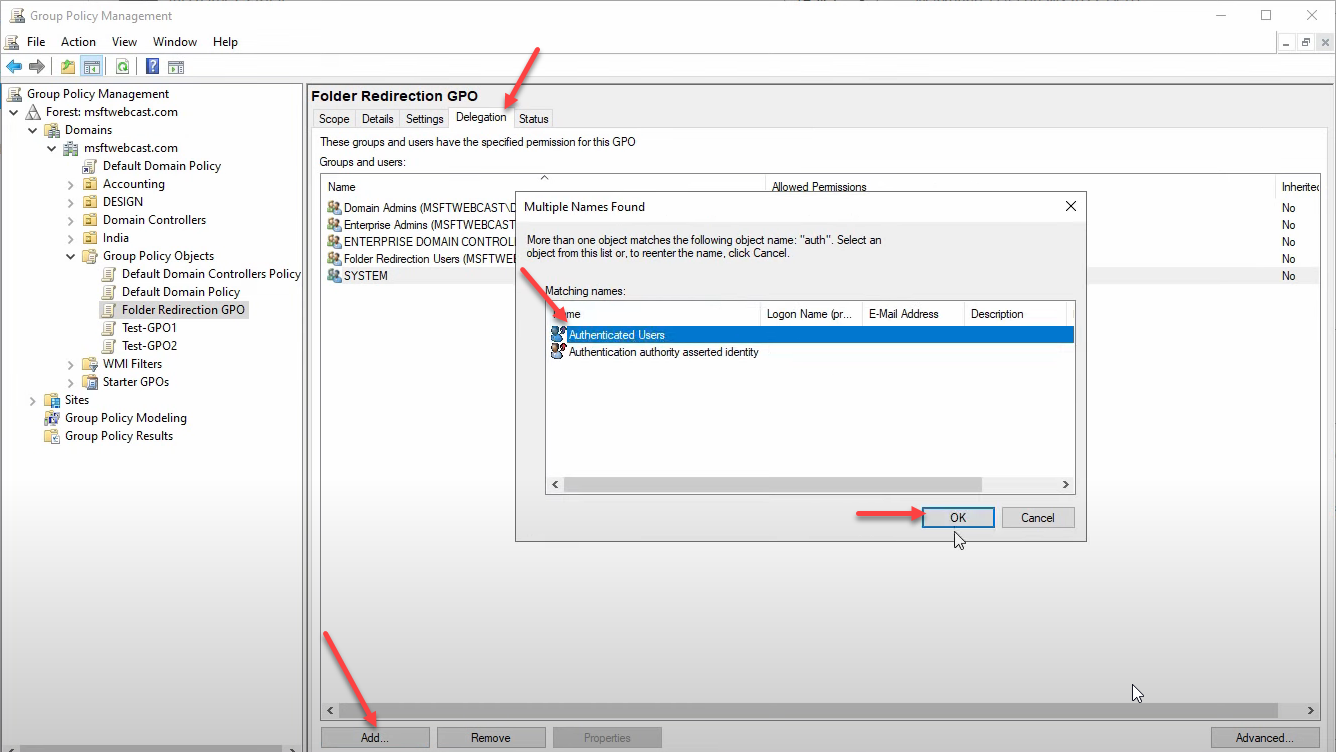Switch to the Scope tab
The height and width of the screenshot is (752, 1336).
click(334, 119)
